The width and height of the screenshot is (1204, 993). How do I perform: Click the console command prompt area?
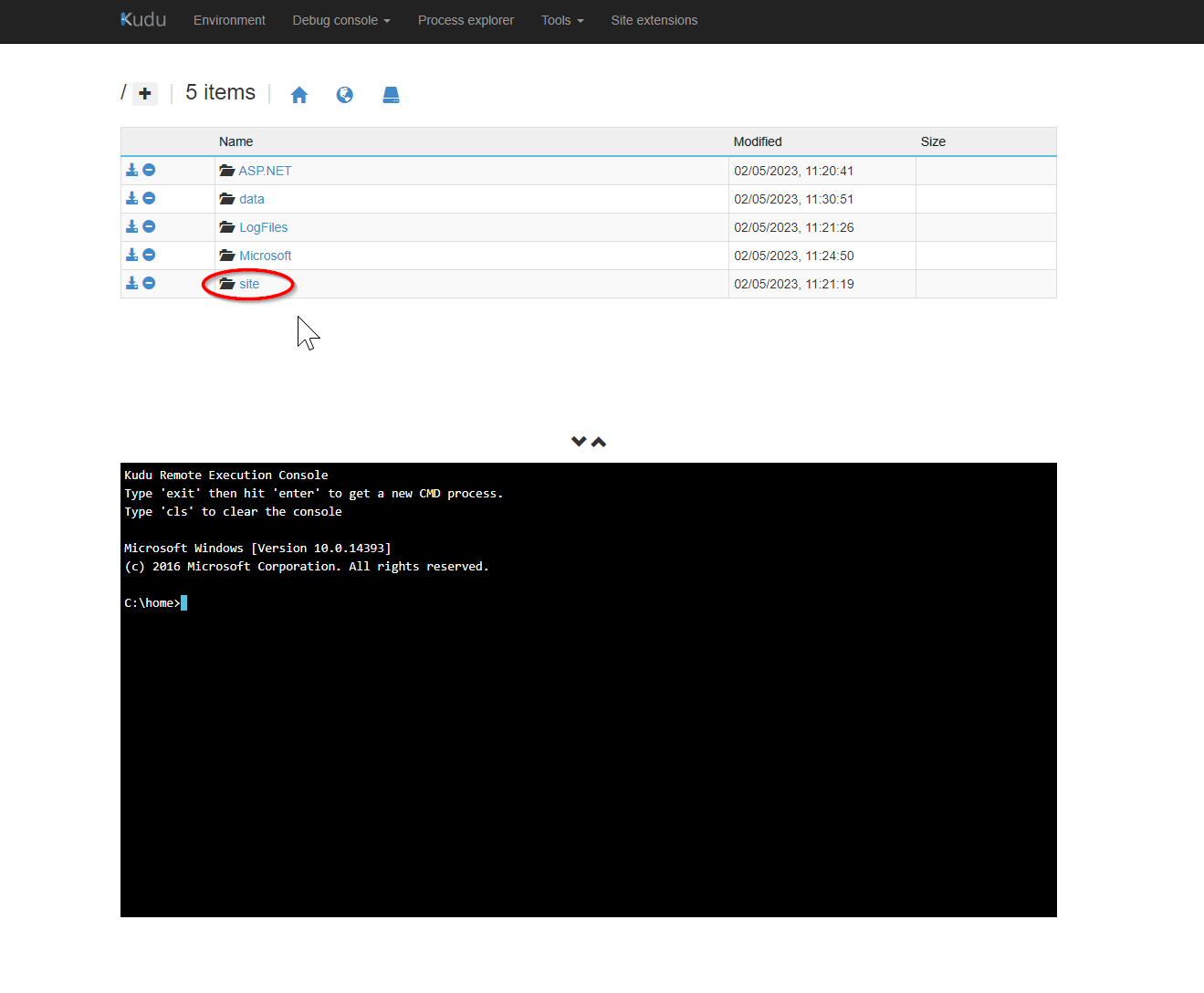tap(365, 602)
